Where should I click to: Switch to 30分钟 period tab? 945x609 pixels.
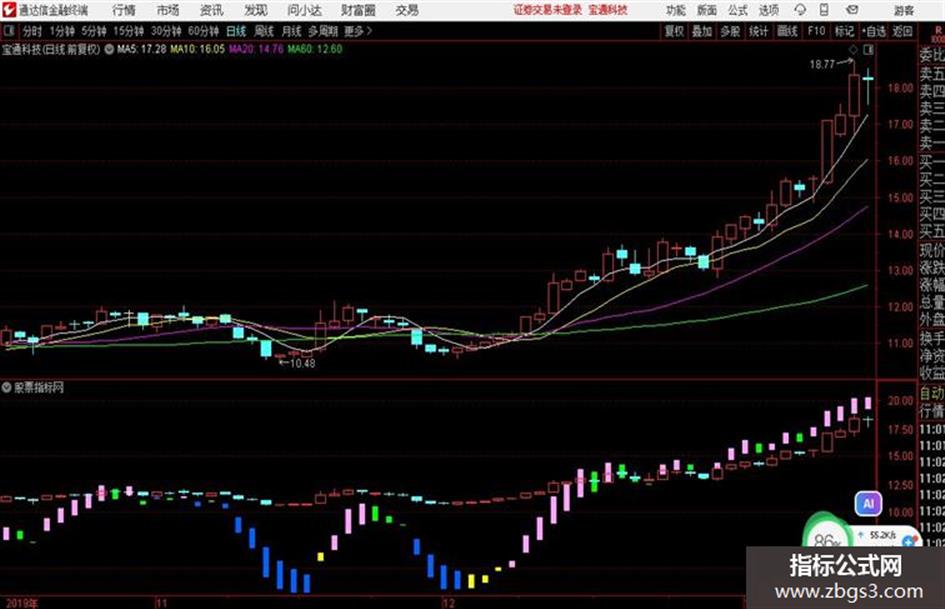click(x=166, y=31)
